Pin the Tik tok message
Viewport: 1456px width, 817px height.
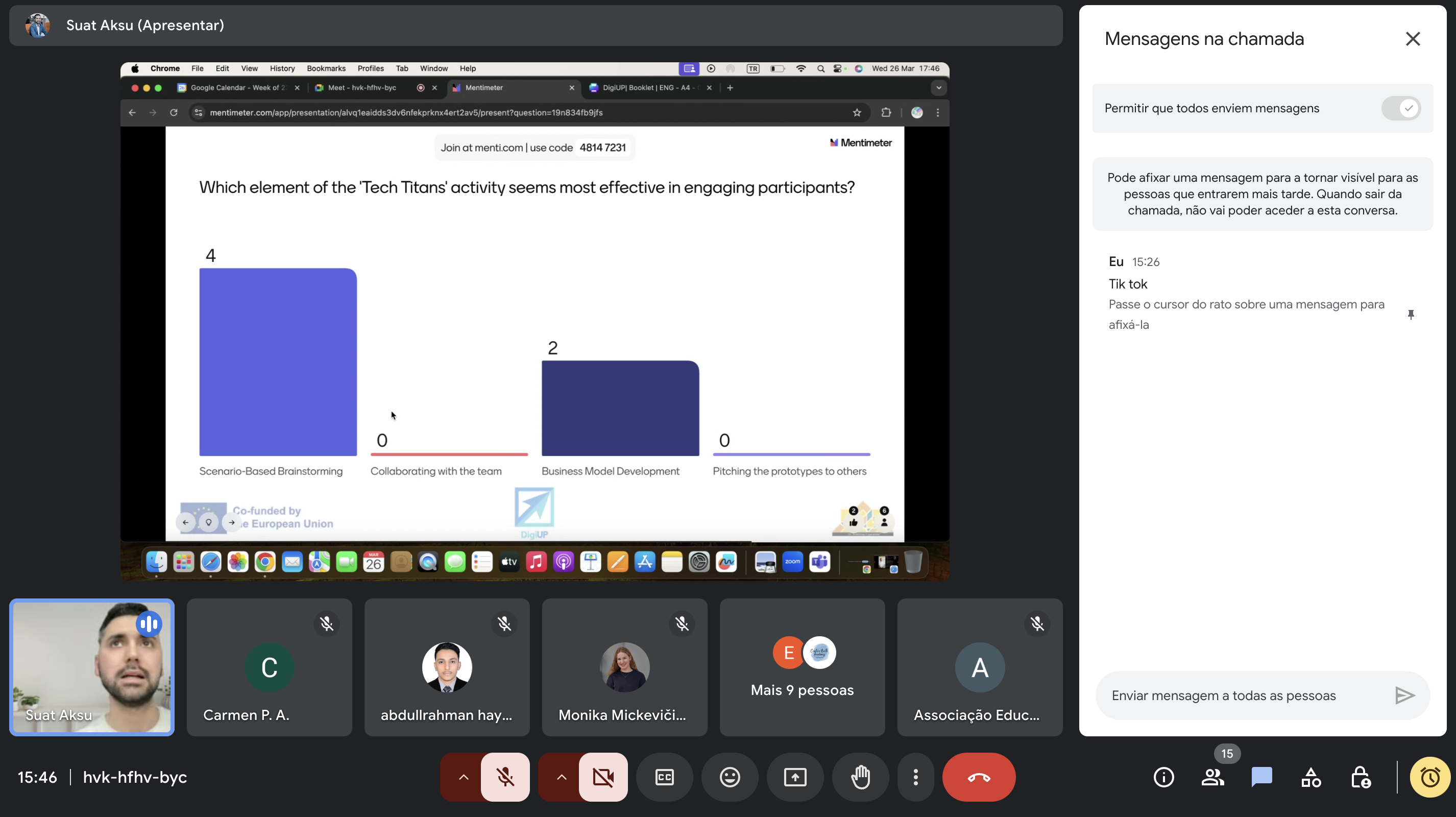pos(1410,315)
